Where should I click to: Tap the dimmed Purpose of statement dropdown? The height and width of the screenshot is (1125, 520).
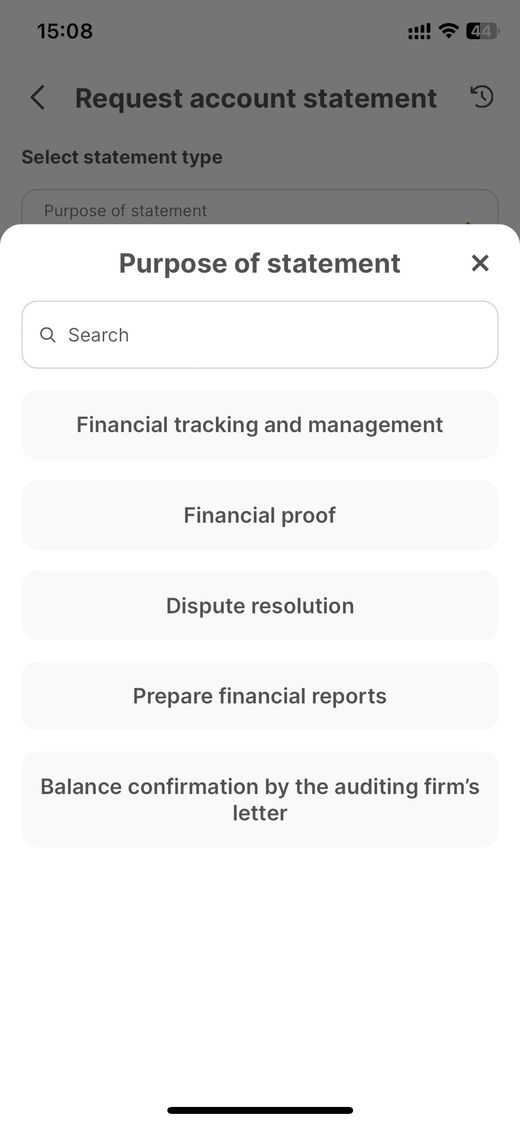coord(260,208)
